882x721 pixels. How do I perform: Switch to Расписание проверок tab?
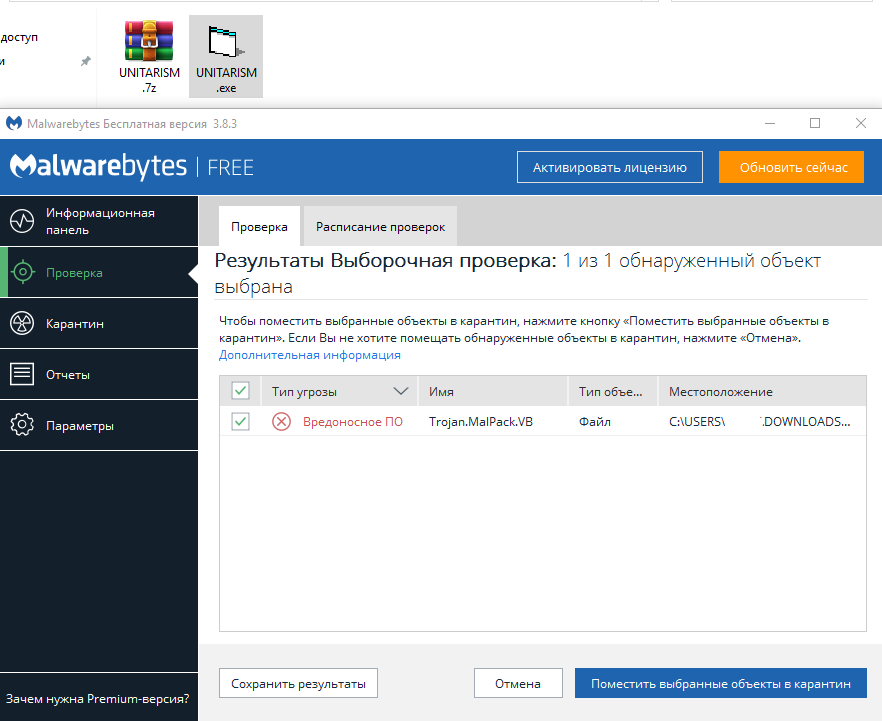380,227
